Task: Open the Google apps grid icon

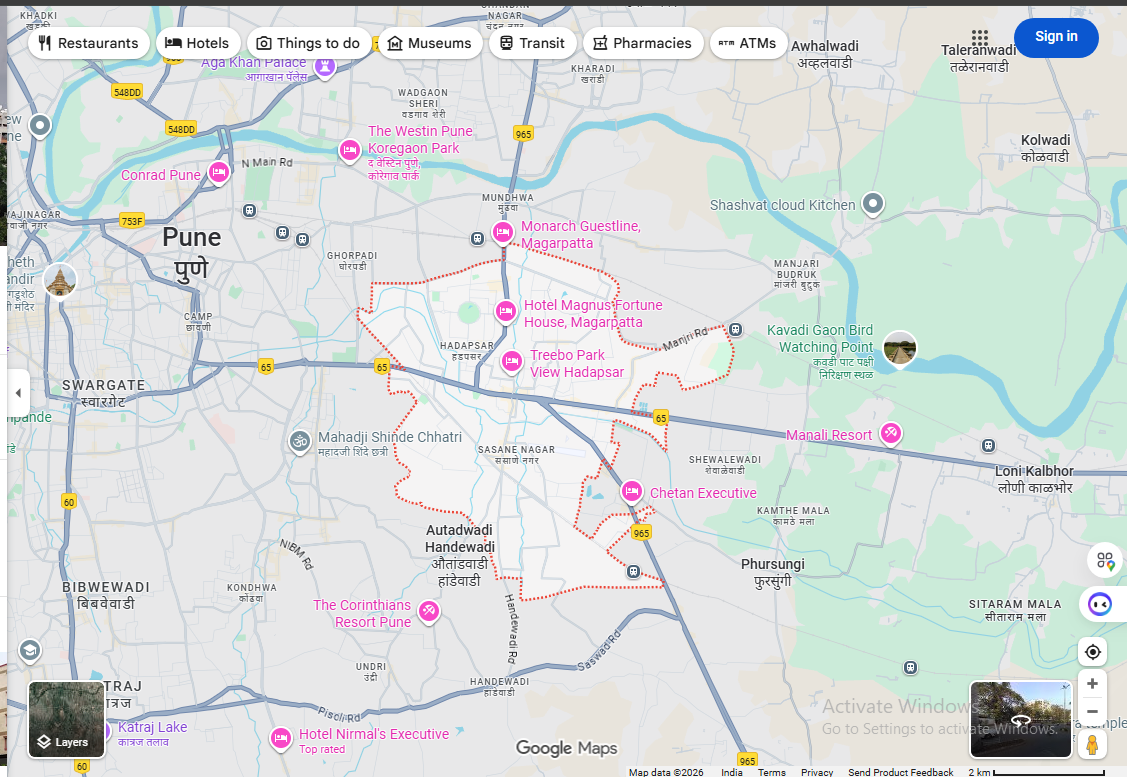Action: coord(979,38)
